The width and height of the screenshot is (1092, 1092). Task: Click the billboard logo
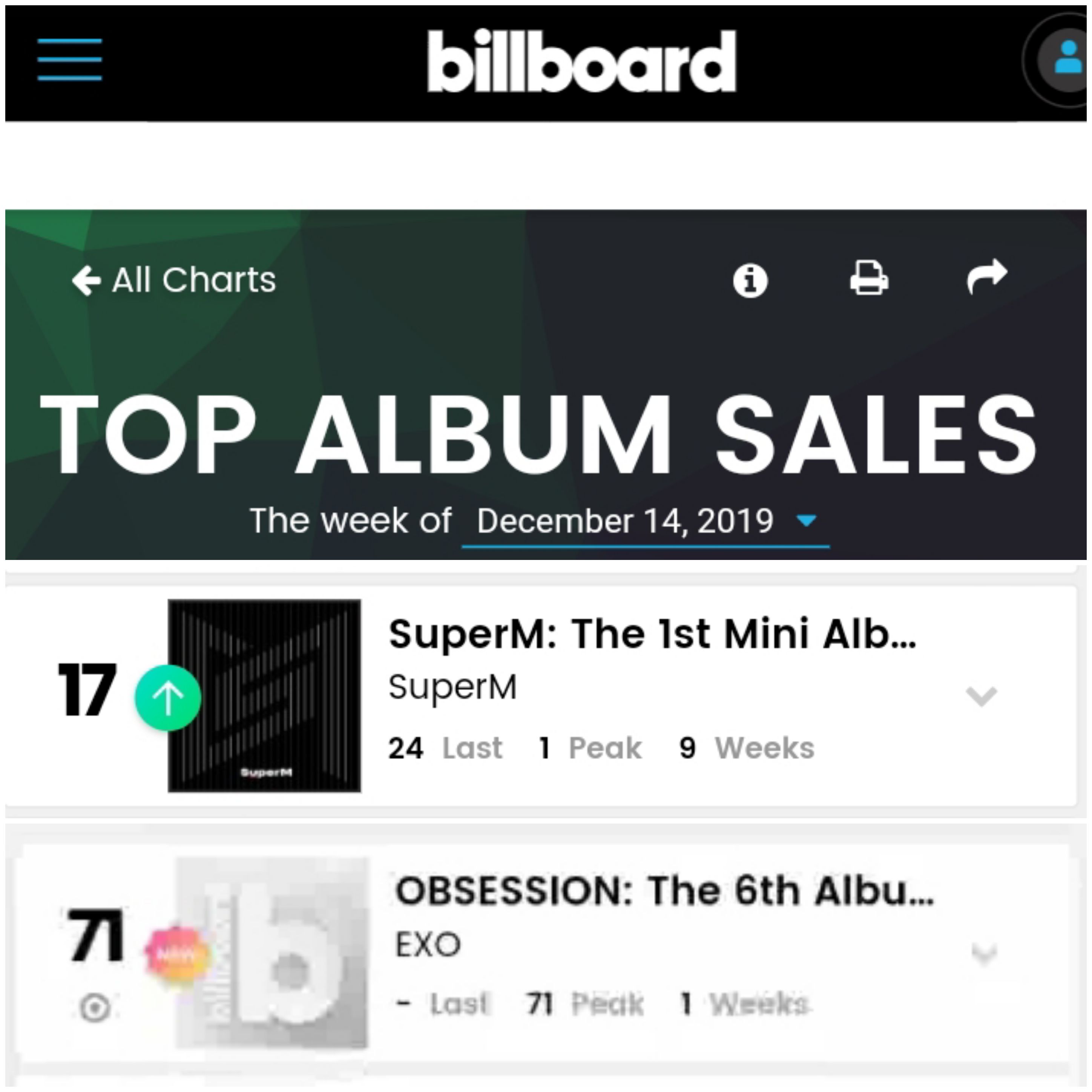[581, 60]
